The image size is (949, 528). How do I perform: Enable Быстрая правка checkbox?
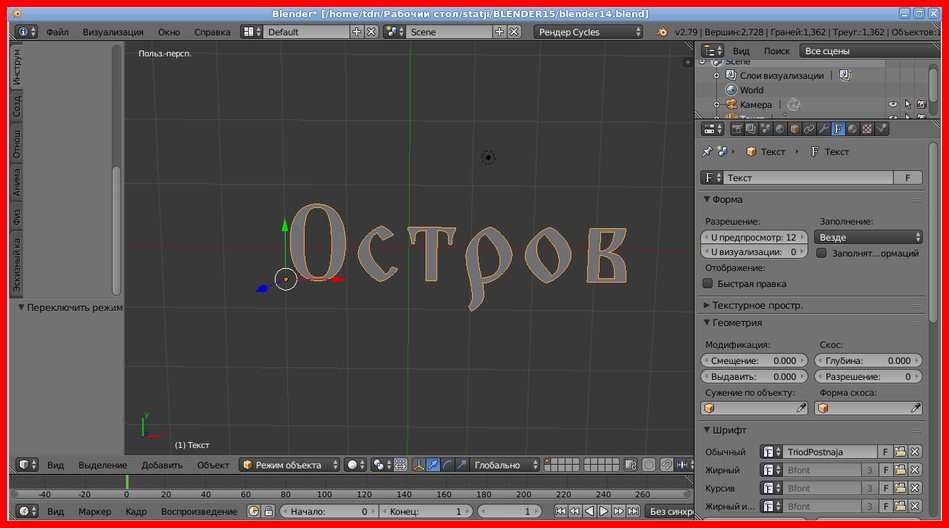pyautogui.click(x=708, y=283)
